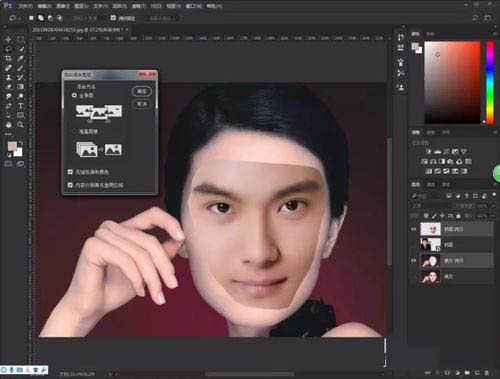Open the File menu in menu bar

[x=26, y=6]
